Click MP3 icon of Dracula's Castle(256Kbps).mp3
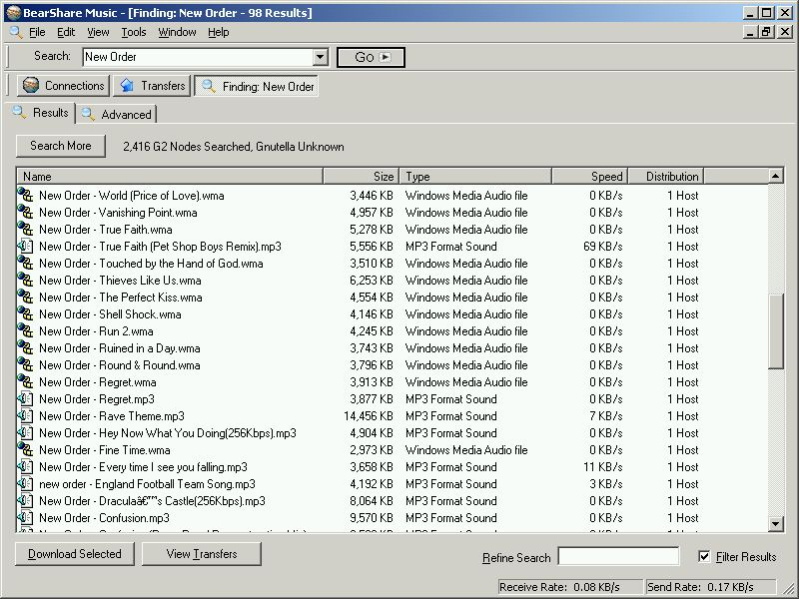799x599 pixels. point(25,501)
